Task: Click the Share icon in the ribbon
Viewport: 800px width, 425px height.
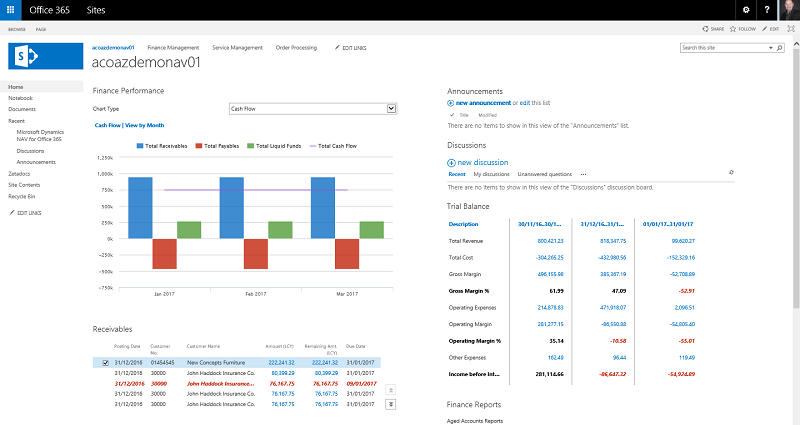Action: point(709,30)
